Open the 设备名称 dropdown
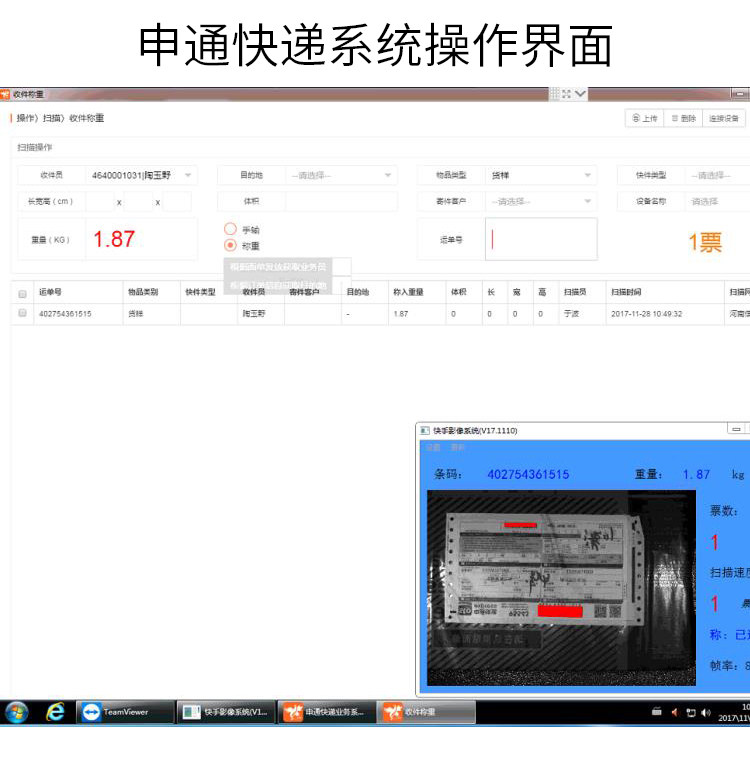Viewport: 750px width, 768px height. click(718, 201)
